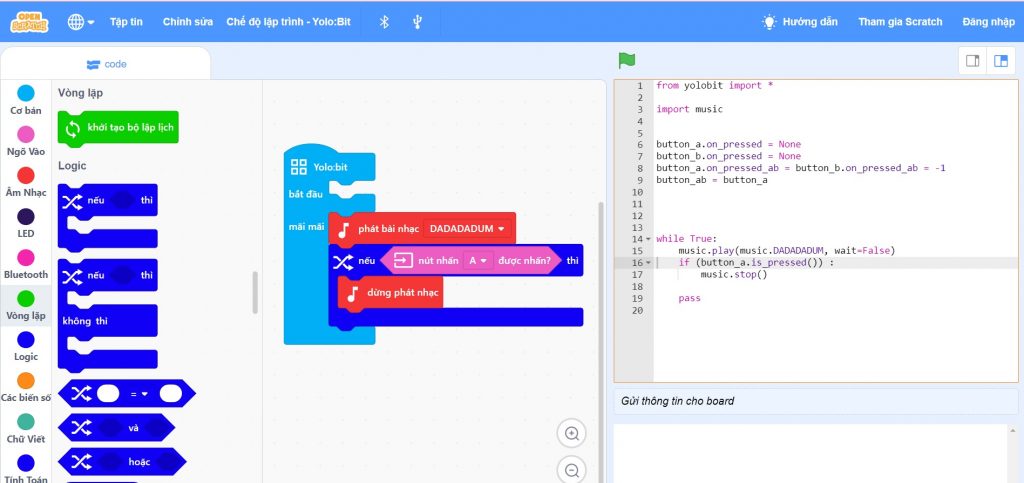This screenshot has height=483, width=1024.
Task: Click the khởi tạo bộ lặp lịch block
Action: 118,128
